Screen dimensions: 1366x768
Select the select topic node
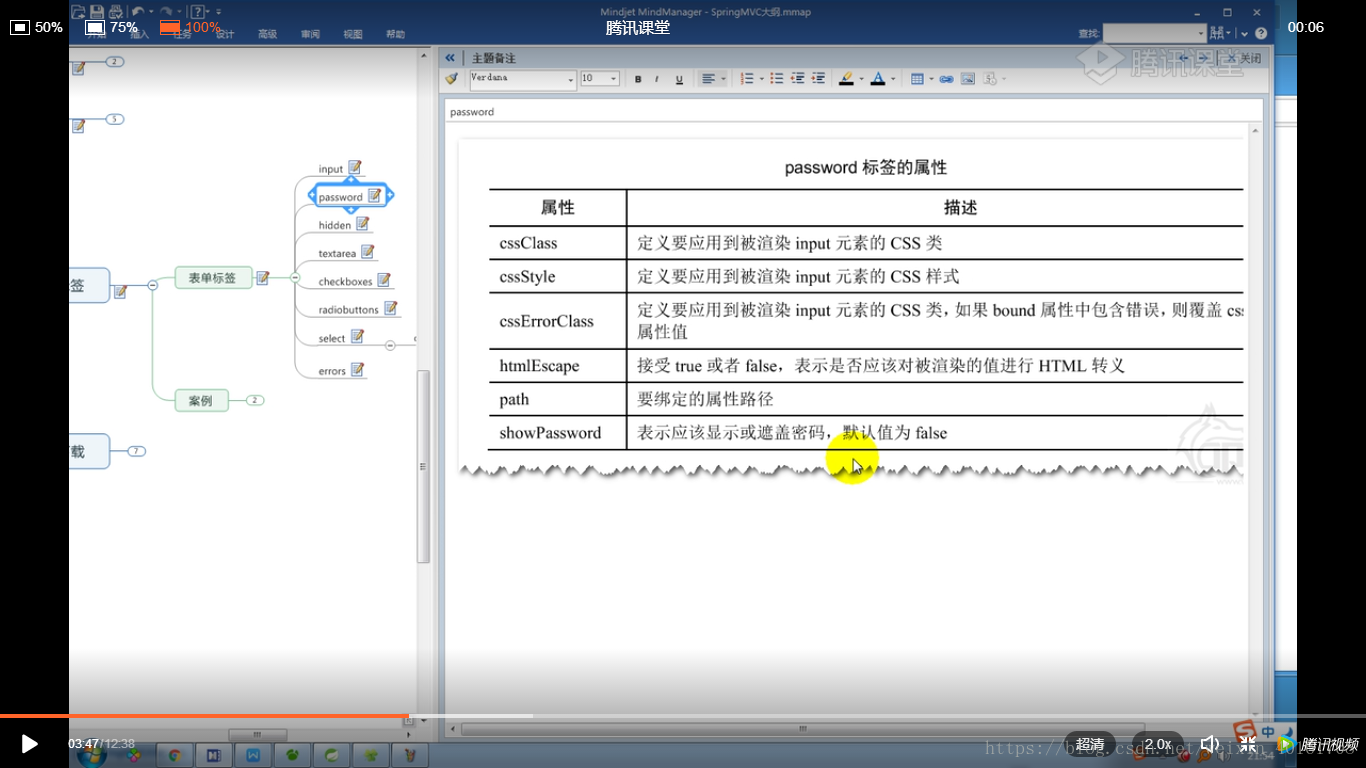(x=332, y=338)
